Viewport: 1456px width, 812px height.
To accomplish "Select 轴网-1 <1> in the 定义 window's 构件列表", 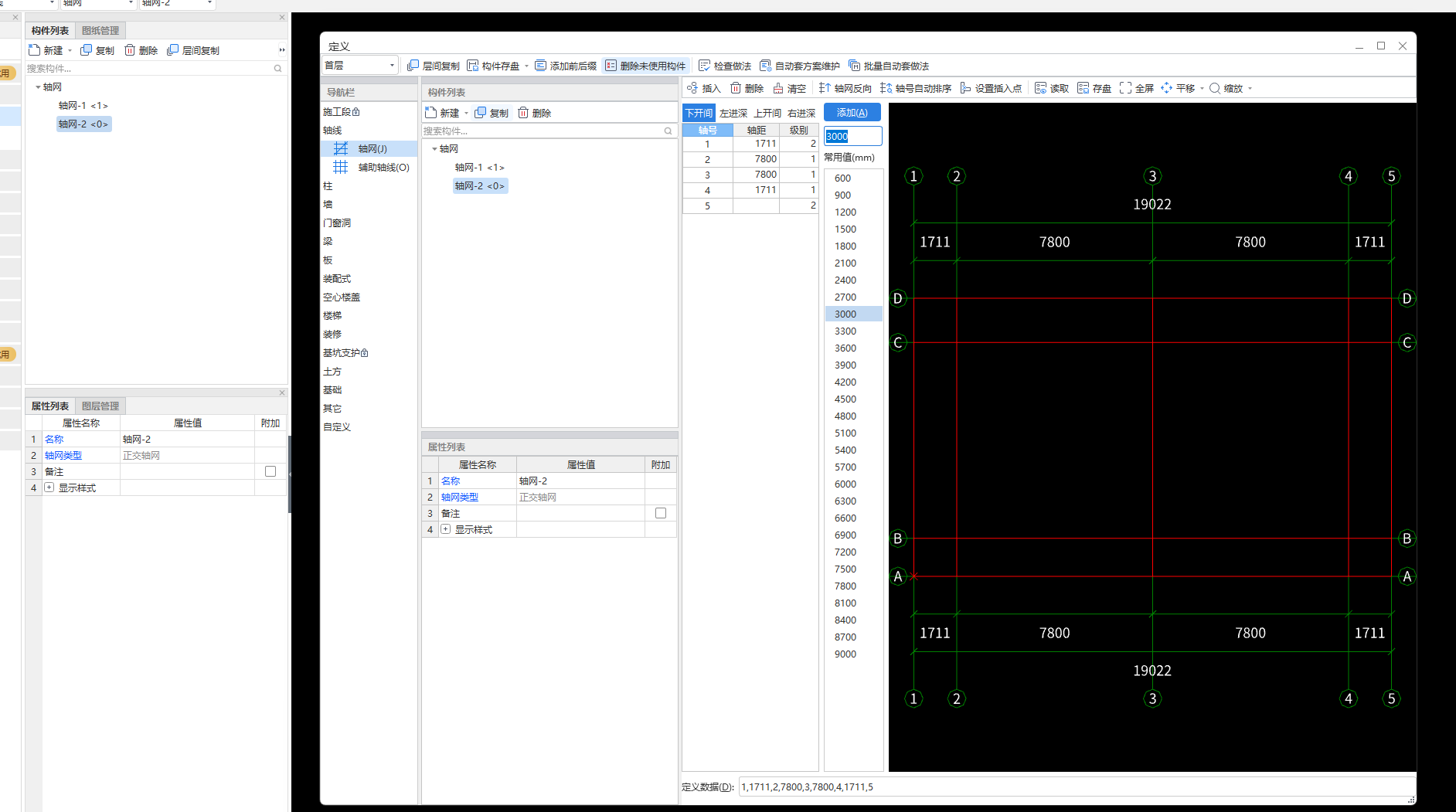I will point(479,168).
